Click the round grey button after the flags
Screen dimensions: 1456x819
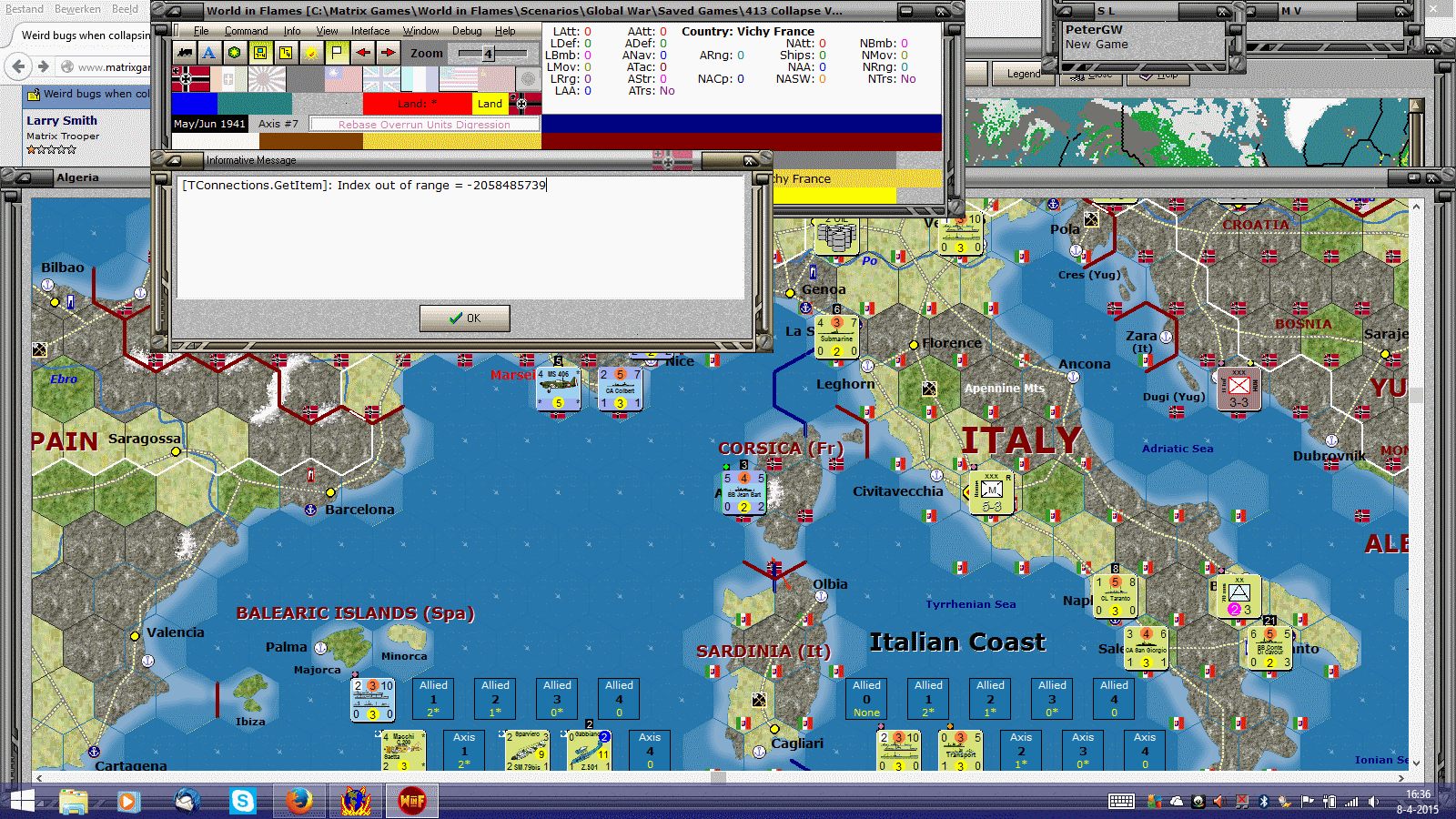coord(528,79)
